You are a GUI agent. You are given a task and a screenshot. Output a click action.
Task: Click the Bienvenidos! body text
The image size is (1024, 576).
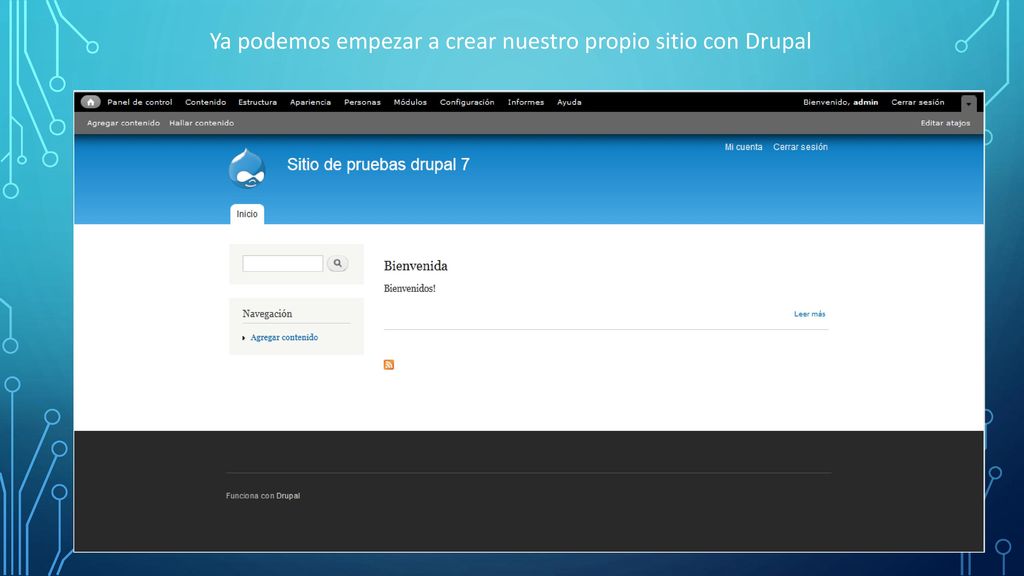click(409, 289)
